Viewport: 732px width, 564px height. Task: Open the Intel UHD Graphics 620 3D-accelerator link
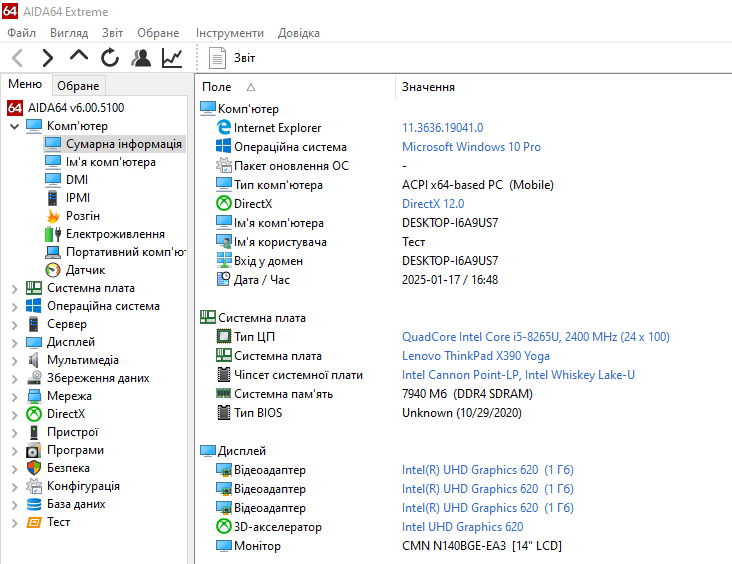[463, 527]
